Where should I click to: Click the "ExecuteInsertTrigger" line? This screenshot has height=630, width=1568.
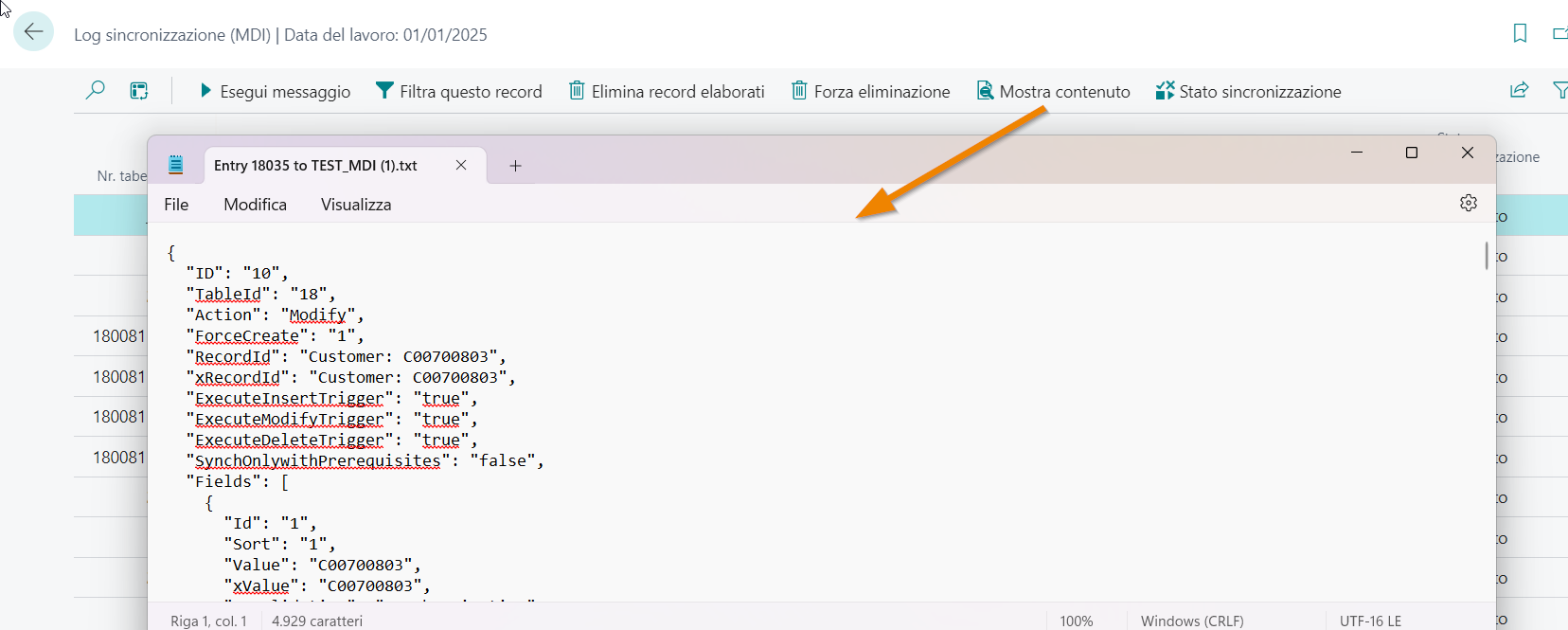click(x=331, y=399)
